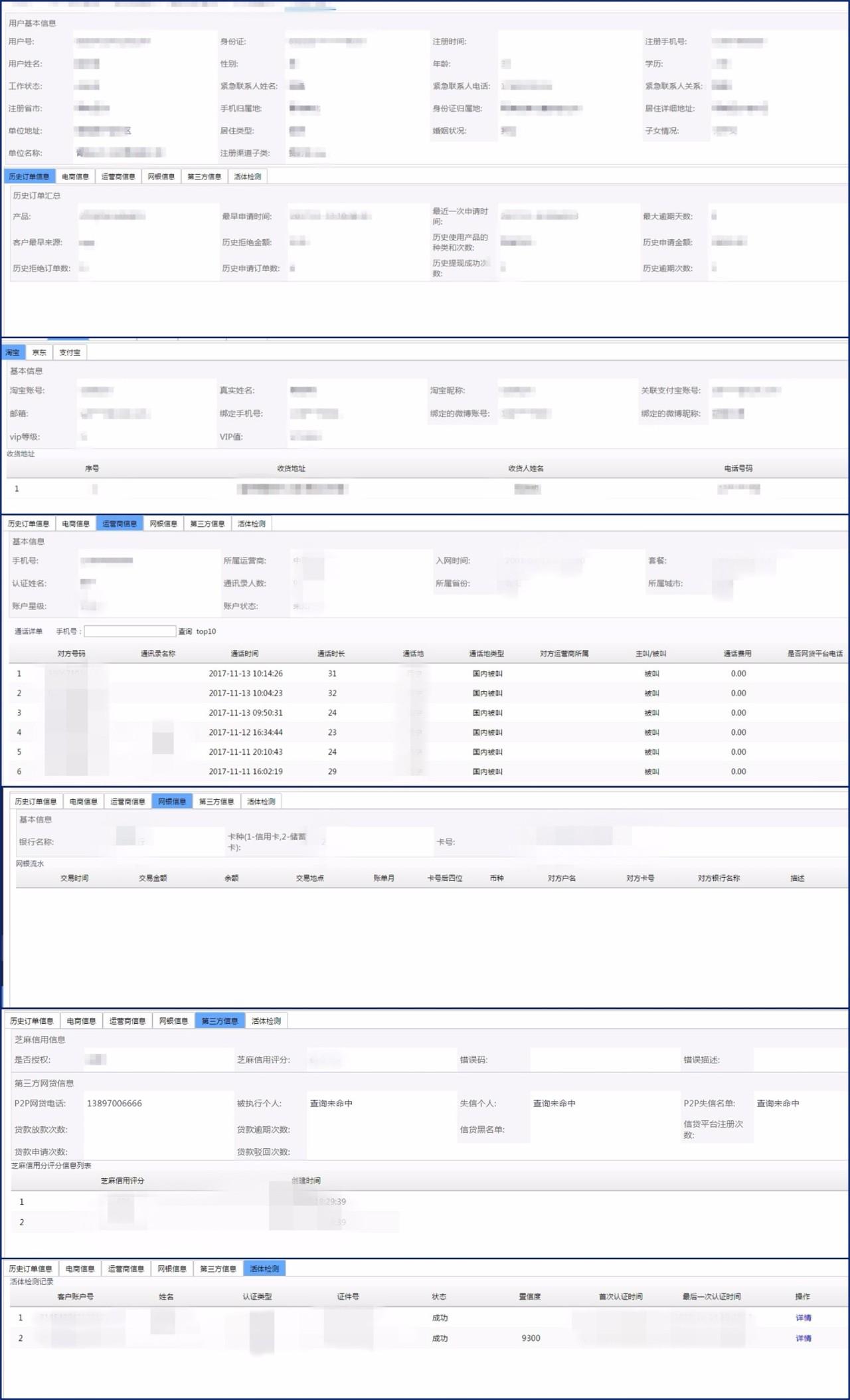Click the 收货地址 column header
Screen dimensions: 850x1400
click(x=291, y=468)
